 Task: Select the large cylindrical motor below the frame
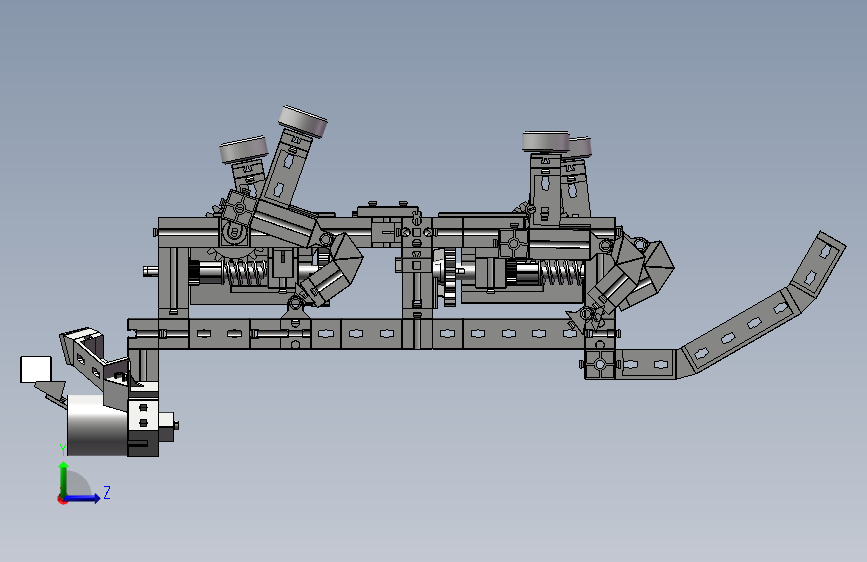[97, 425]
